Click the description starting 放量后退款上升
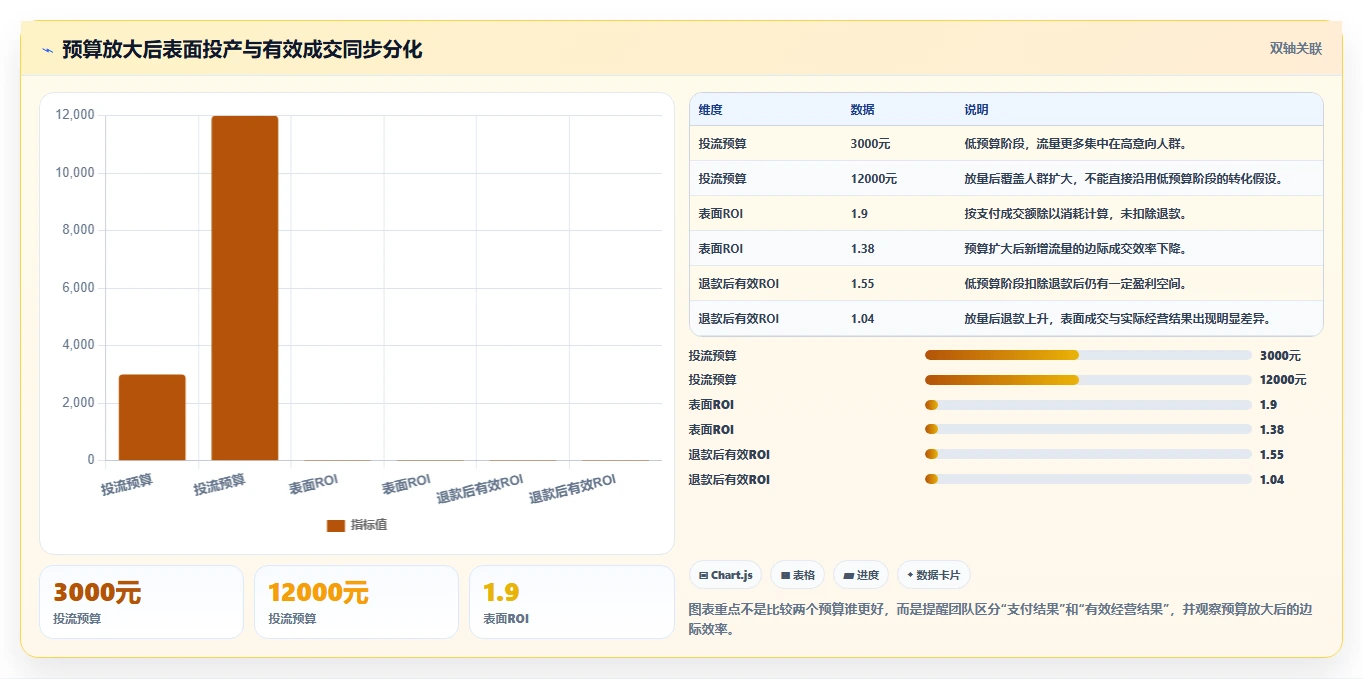Viewport: 1363px width, 679px height. (1117, 319)
